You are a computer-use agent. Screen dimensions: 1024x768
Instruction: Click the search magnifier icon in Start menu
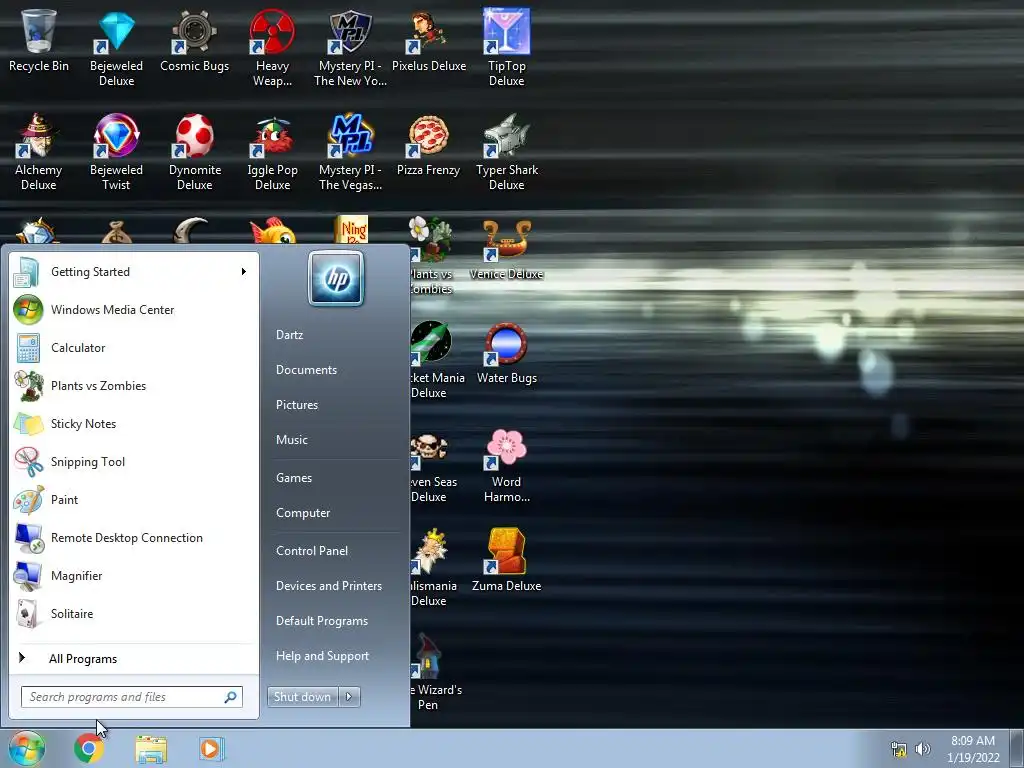pyautogui.click(x=231, y=697)
